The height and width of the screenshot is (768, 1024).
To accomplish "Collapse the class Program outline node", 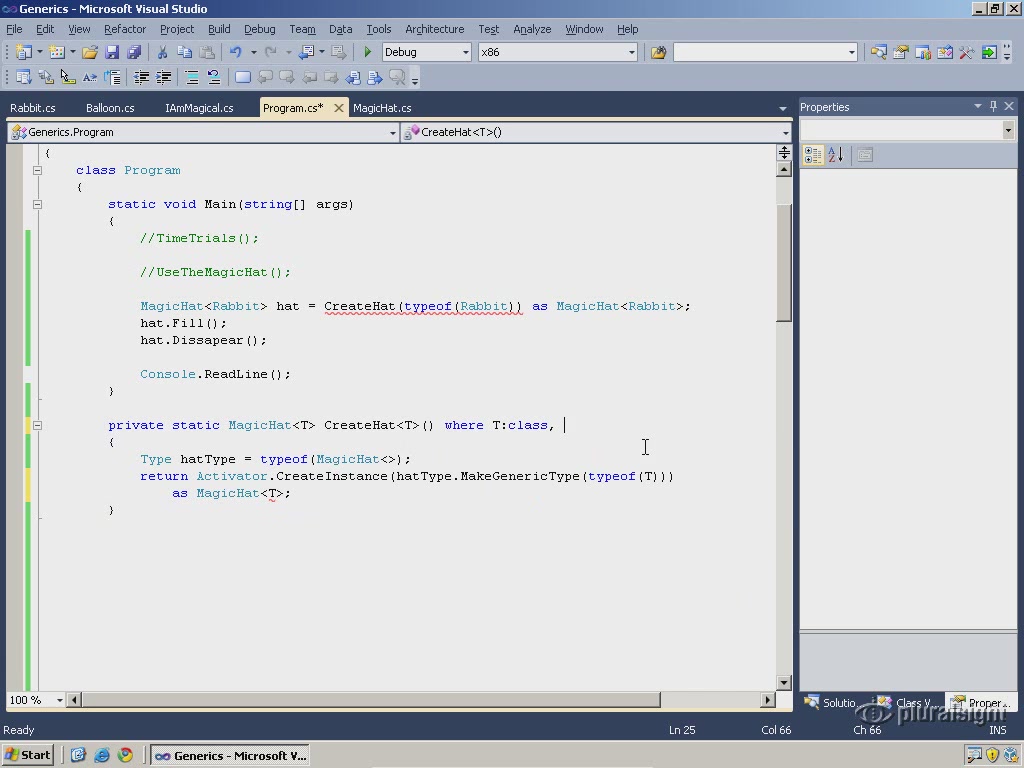I will 37,170.
